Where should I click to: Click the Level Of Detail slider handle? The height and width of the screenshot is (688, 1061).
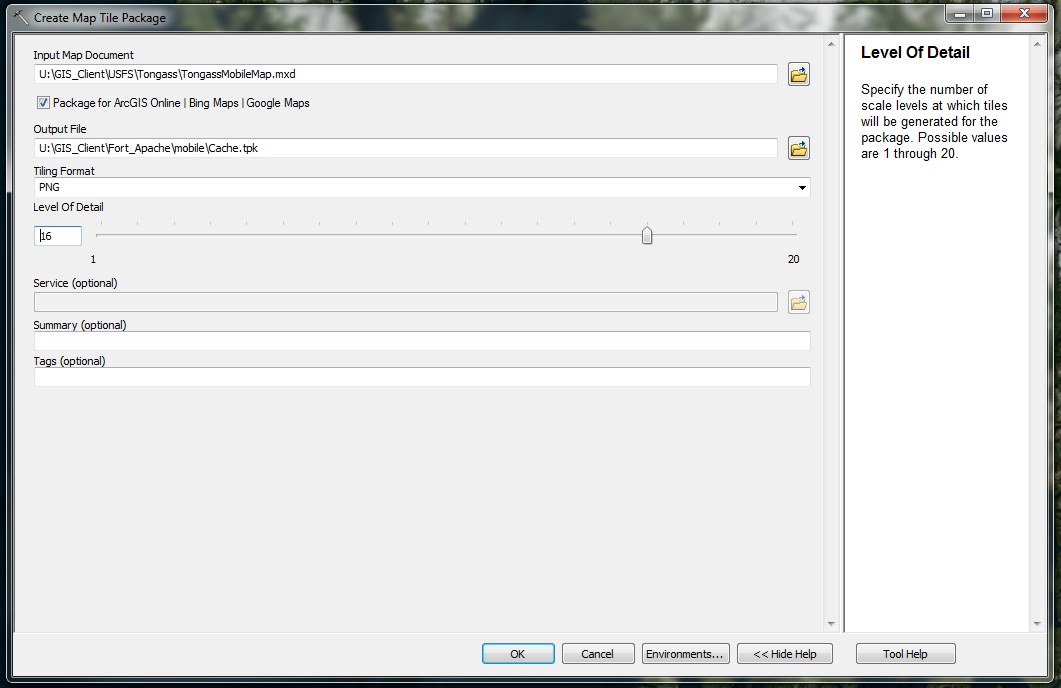point(647,236)
